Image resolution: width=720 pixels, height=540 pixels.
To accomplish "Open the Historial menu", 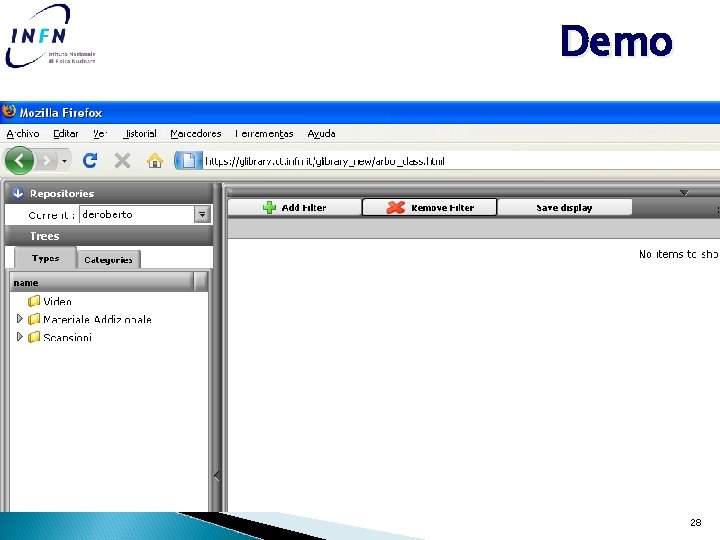I will click(140, 134).
